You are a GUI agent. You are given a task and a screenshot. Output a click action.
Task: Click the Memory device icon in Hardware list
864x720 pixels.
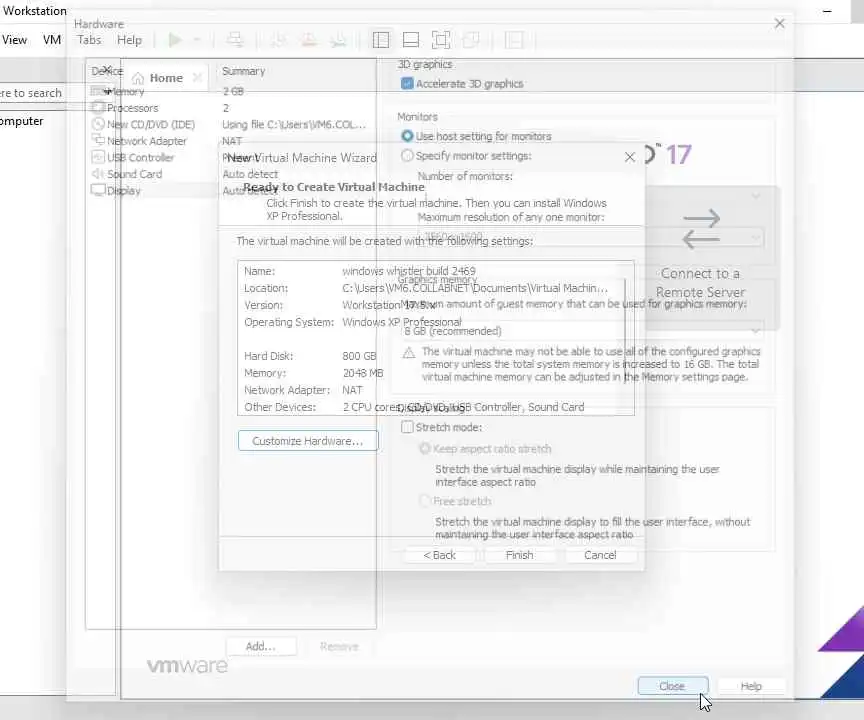(98, 91)
